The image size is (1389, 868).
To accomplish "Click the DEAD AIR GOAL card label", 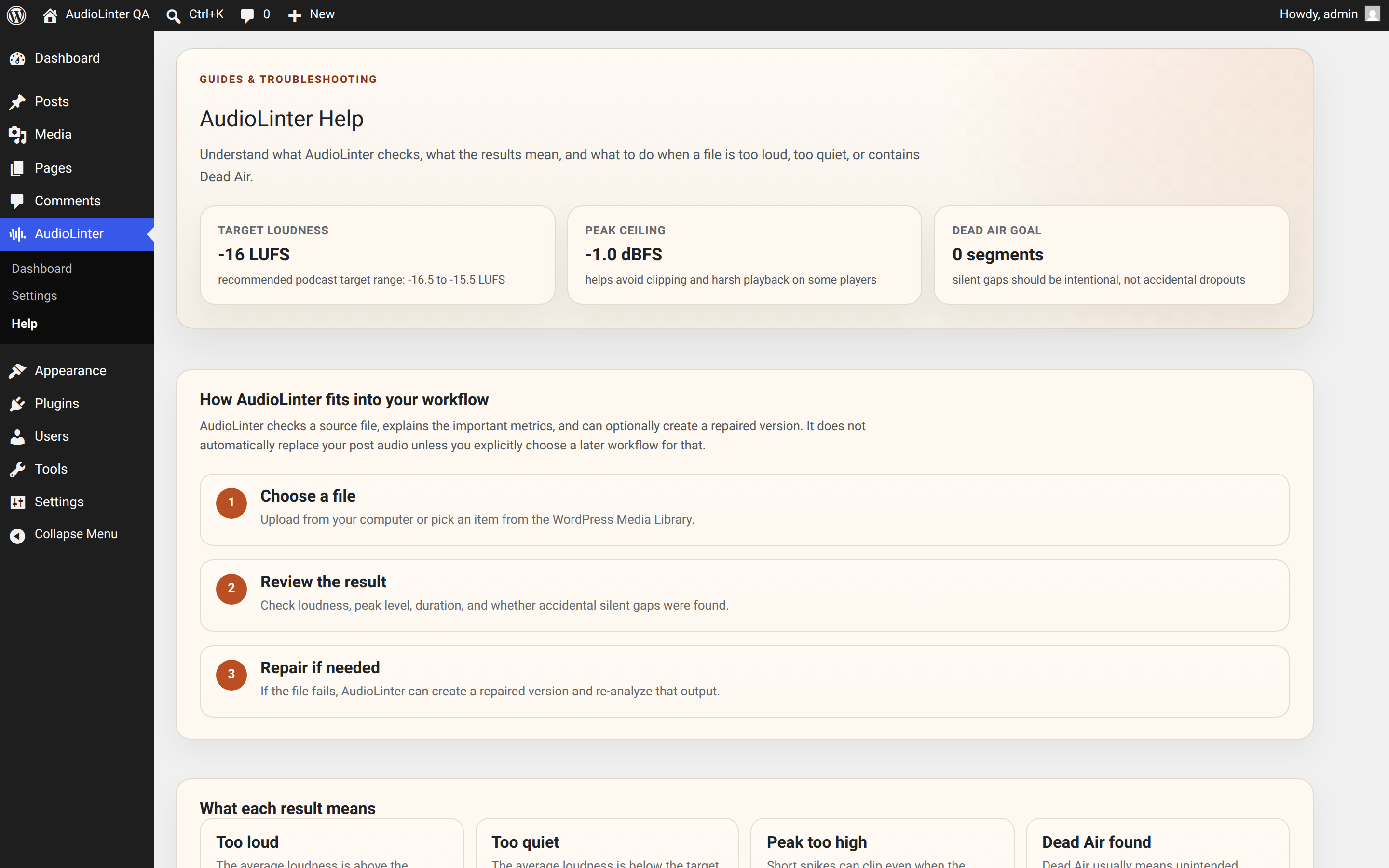I will 996,230.
